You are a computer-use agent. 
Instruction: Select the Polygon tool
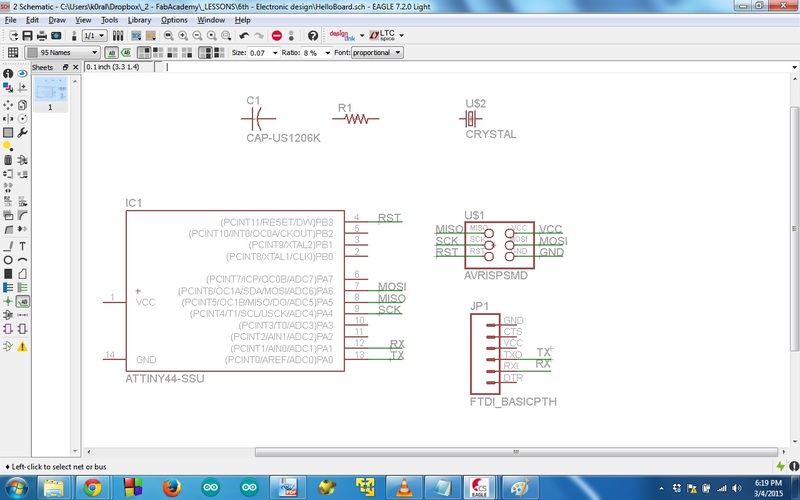coord(22,274)
